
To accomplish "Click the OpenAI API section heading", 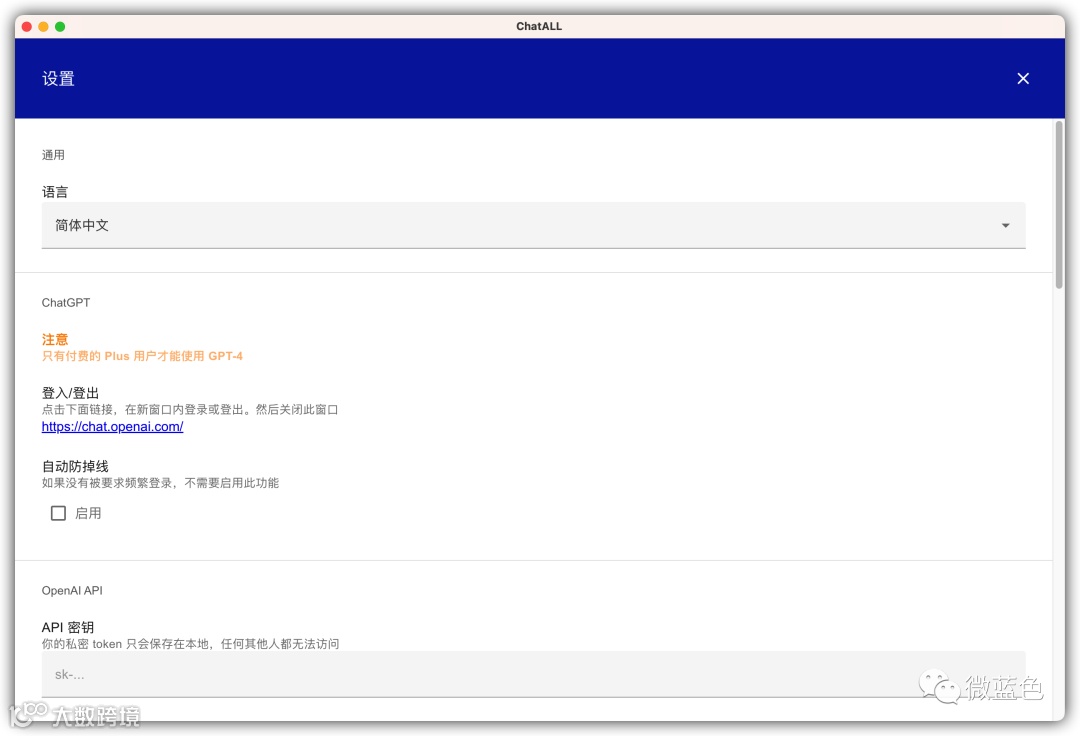I will click(x=72, y=590).
